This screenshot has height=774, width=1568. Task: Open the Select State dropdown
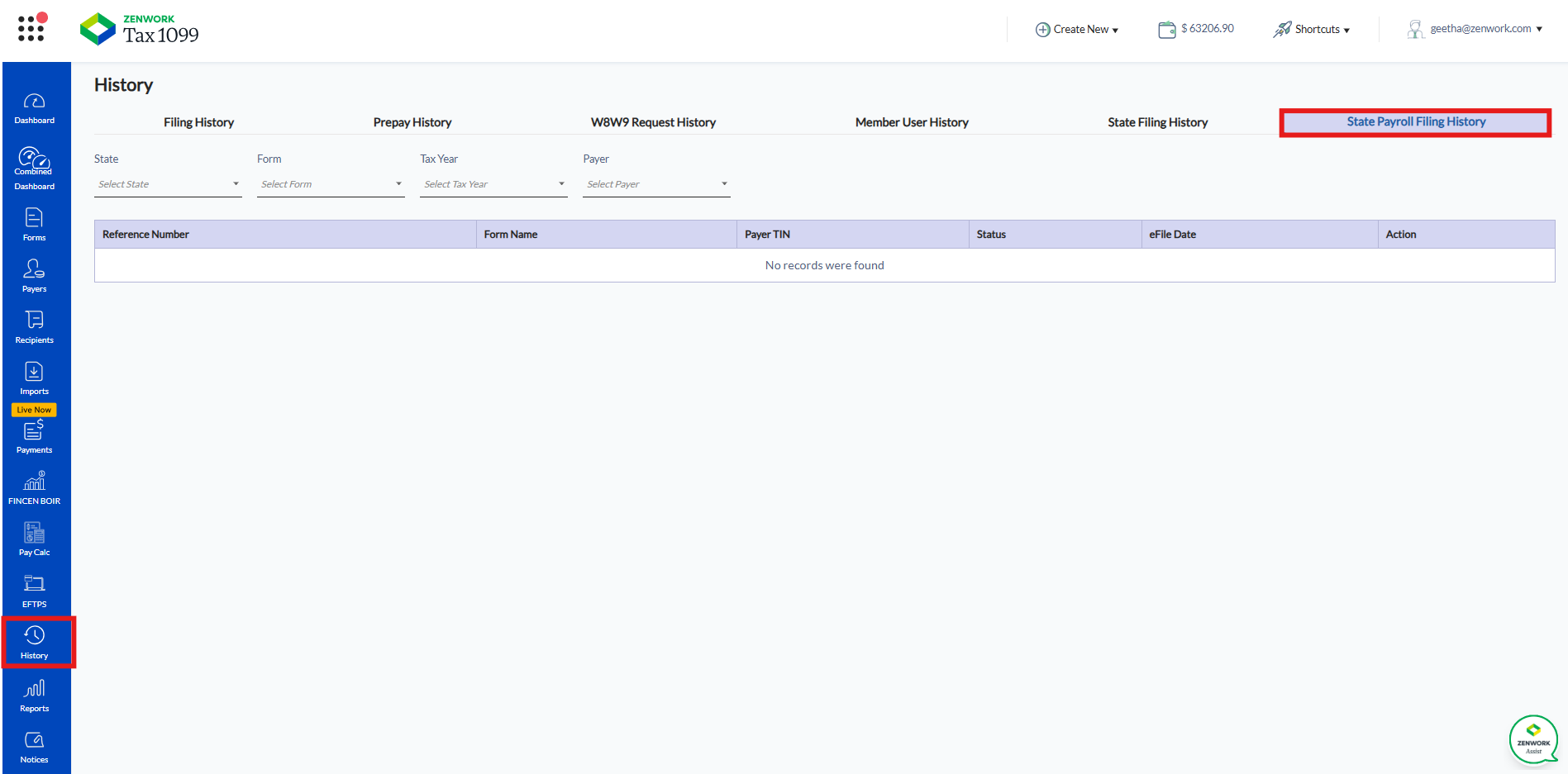[x=168, y=184]
